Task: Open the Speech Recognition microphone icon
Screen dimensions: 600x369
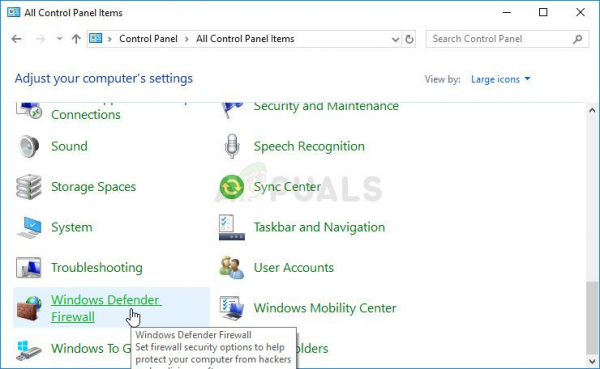Action: (232, 146)
